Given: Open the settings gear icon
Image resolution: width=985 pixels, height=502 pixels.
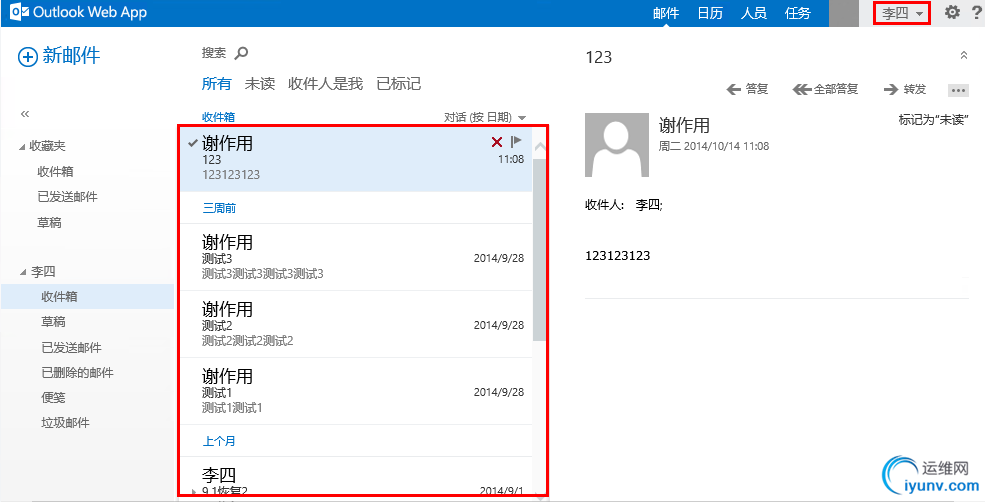Looking at the screenshot, I should coord(952,12).
